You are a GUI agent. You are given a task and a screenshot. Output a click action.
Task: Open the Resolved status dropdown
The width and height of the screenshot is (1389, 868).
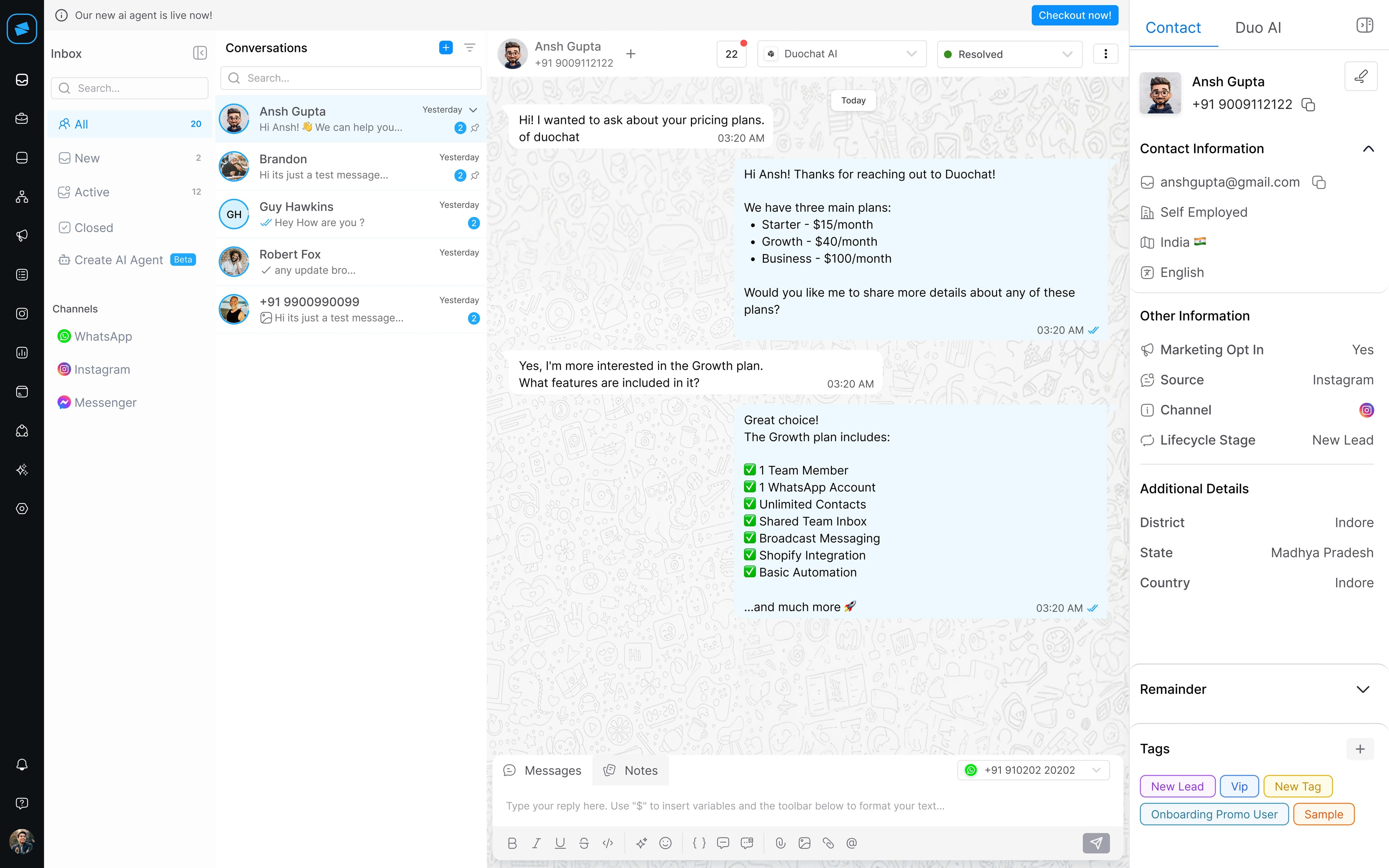click(x=1009, y=54)
